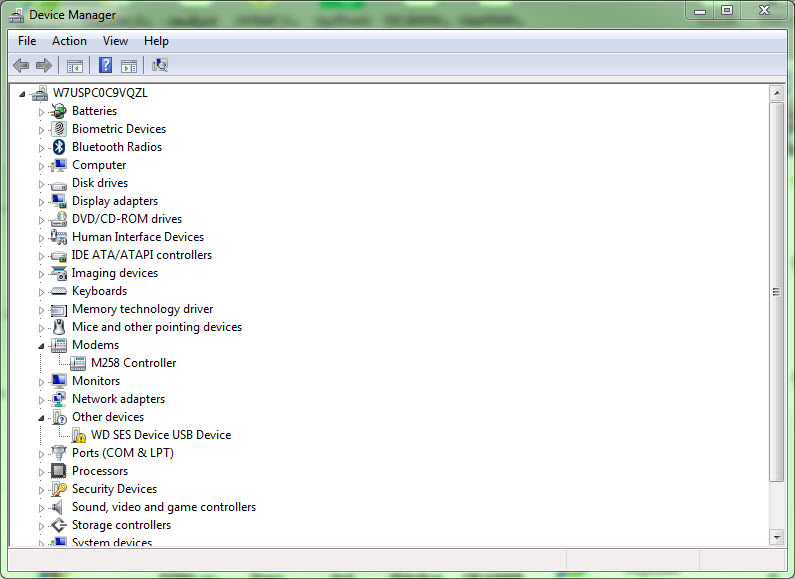This screenshot has height=579, width=795.
Task: Click the Help question mark toolbar icon
Action: (x=105, y=65)
